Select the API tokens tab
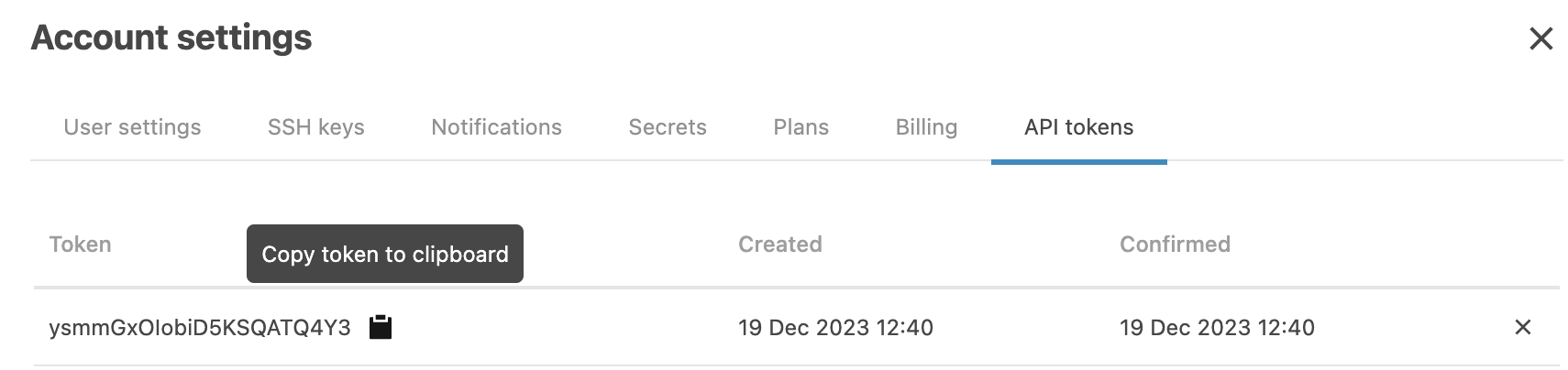 click(x=1078, y=127)
